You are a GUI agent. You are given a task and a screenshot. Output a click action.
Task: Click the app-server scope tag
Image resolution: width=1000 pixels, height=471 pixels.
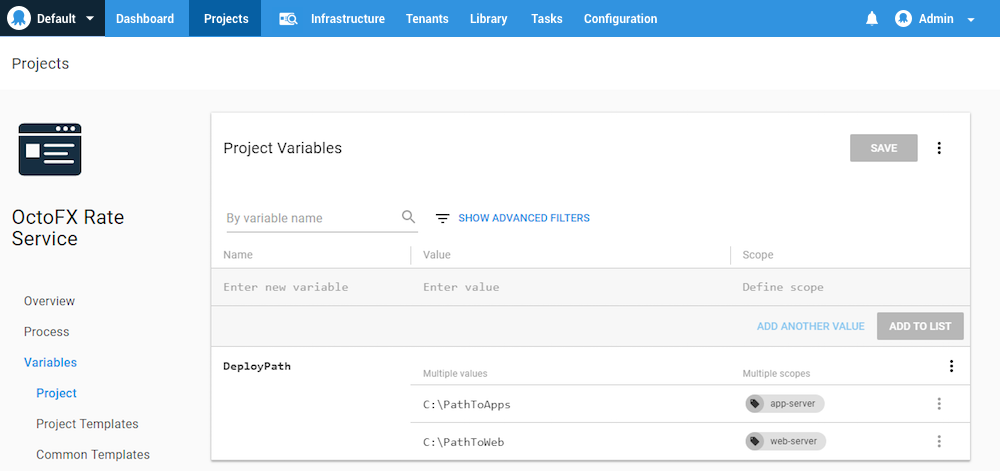(x=785, y=403)
